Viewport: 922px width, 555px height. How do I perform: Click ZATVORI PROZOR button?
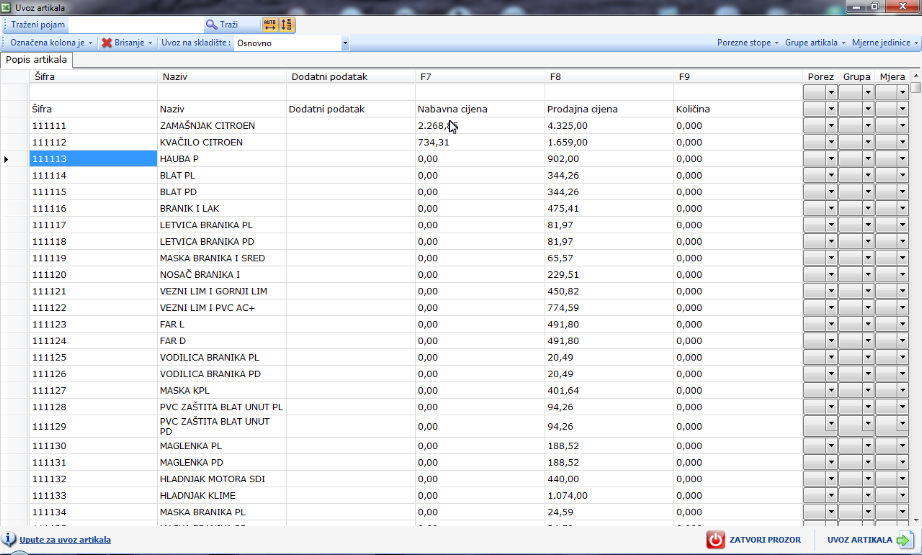coord(755,540)
